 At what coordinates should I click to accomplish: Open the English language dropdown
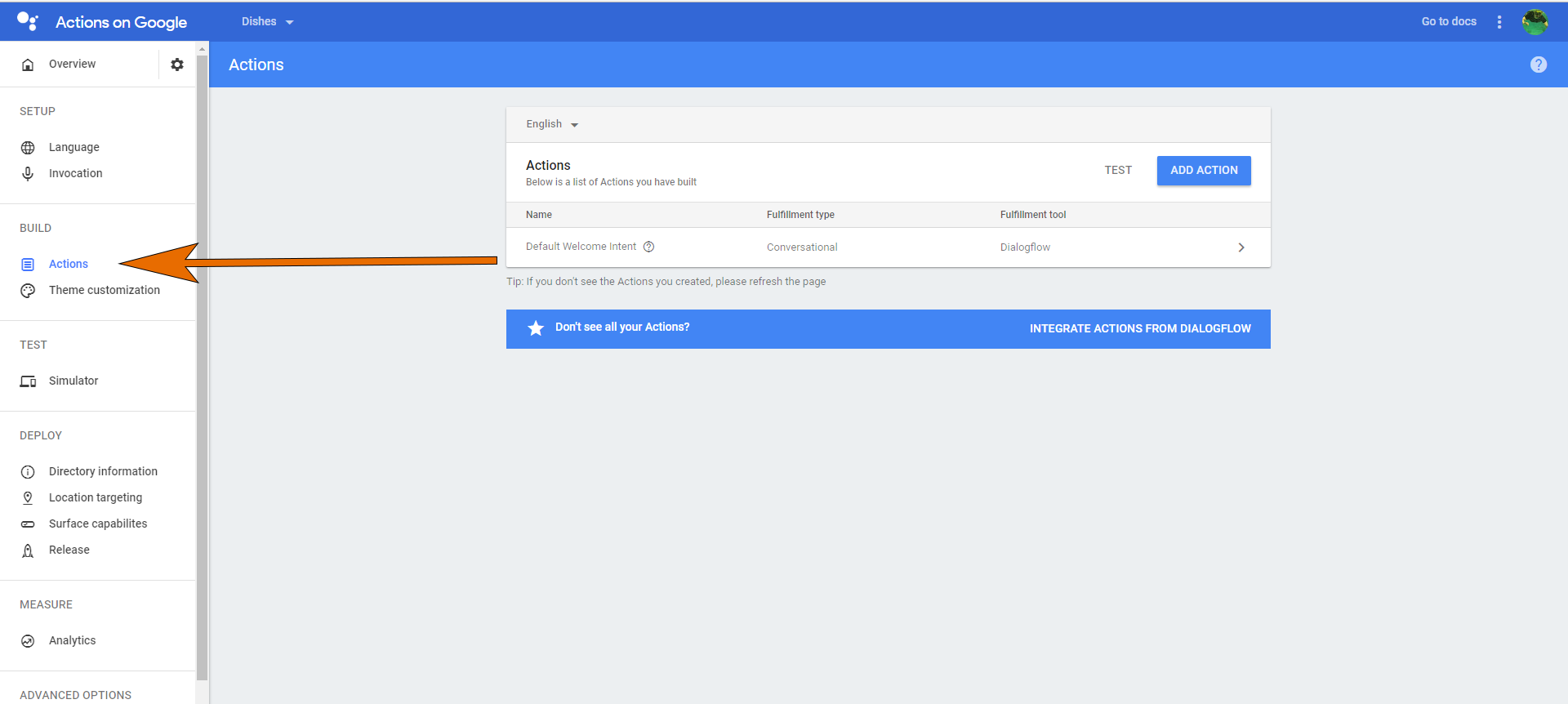[552, 124]
